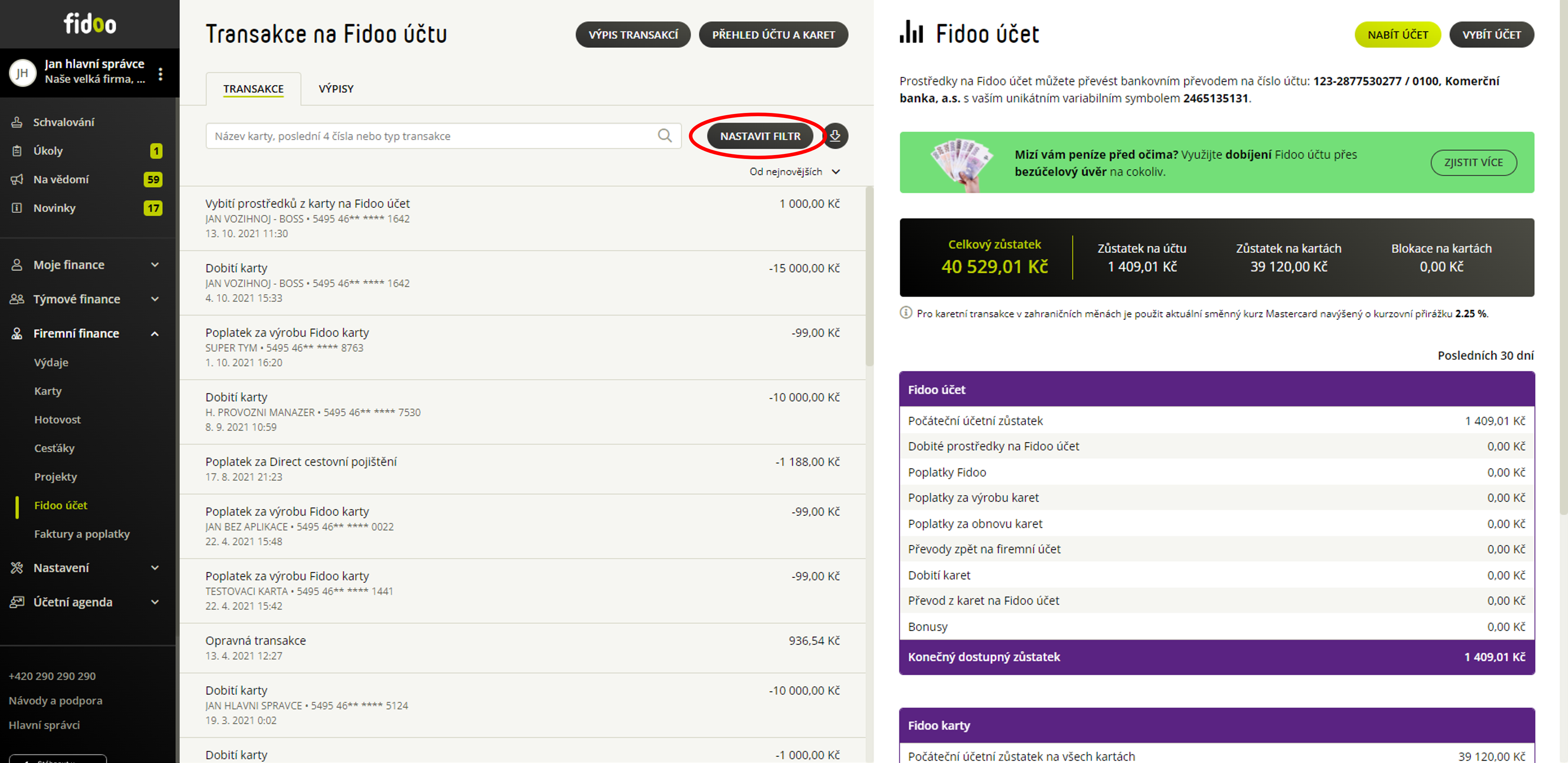Open the SUPER TYM card fee transaction

523,347
